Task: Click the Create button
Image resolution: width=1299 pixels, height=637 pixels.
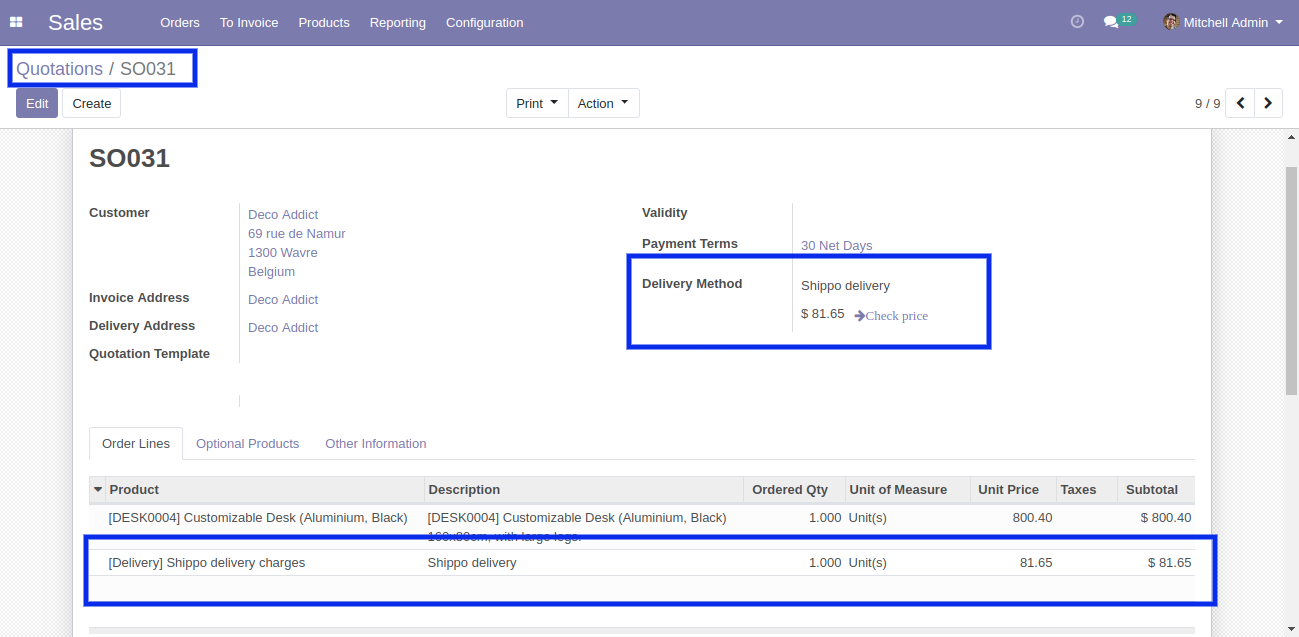Action: (x=92, y=103)
